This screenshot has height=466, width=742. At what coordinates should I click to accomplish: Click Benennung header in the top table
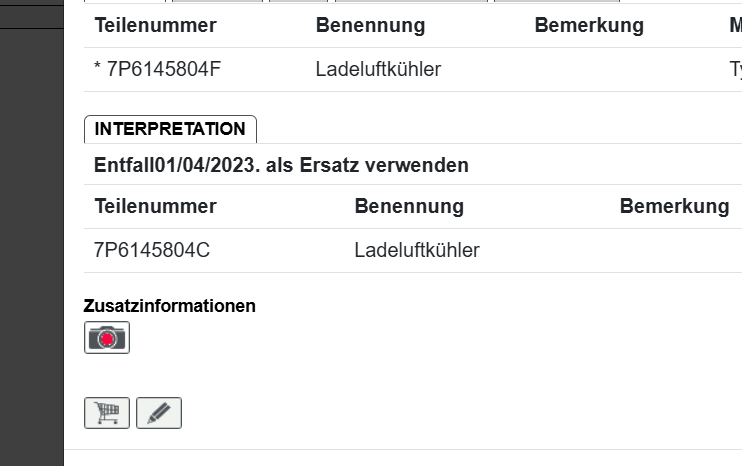pos(370,25)
